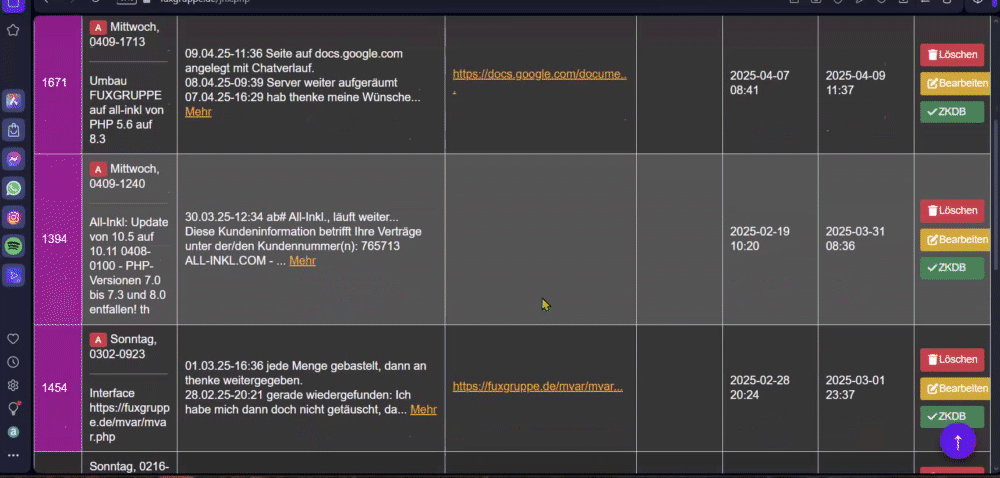Image resolution: width=1000 pixels, height=478 pixels.
Task: Expand 'Mehr' in the 1671 notes
Action: 198,112
